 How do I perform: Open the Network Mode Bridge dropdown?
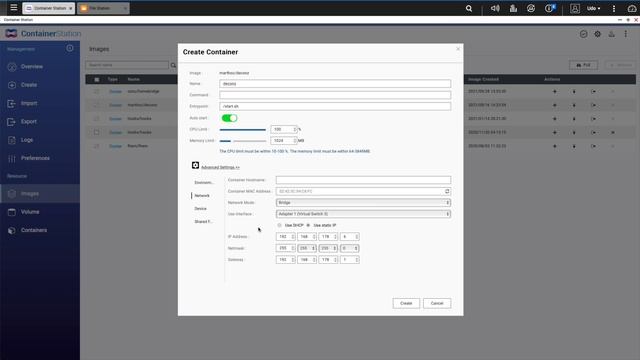[x=363, y=202]
